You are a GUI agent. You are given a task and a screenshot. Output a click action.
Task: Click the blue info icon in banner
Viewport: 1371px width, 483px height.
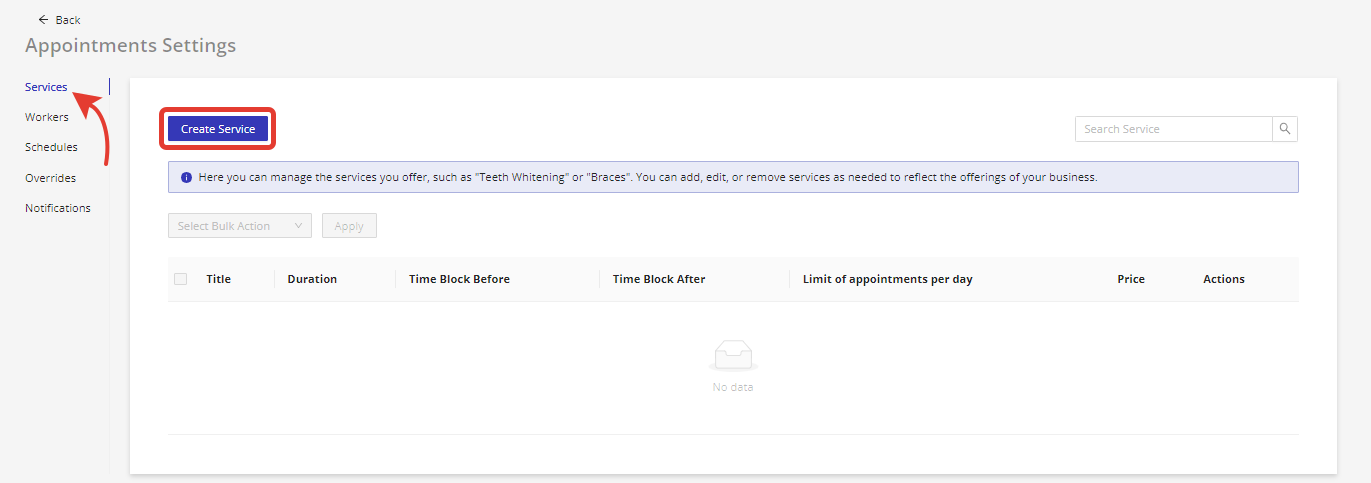point(186,177)
